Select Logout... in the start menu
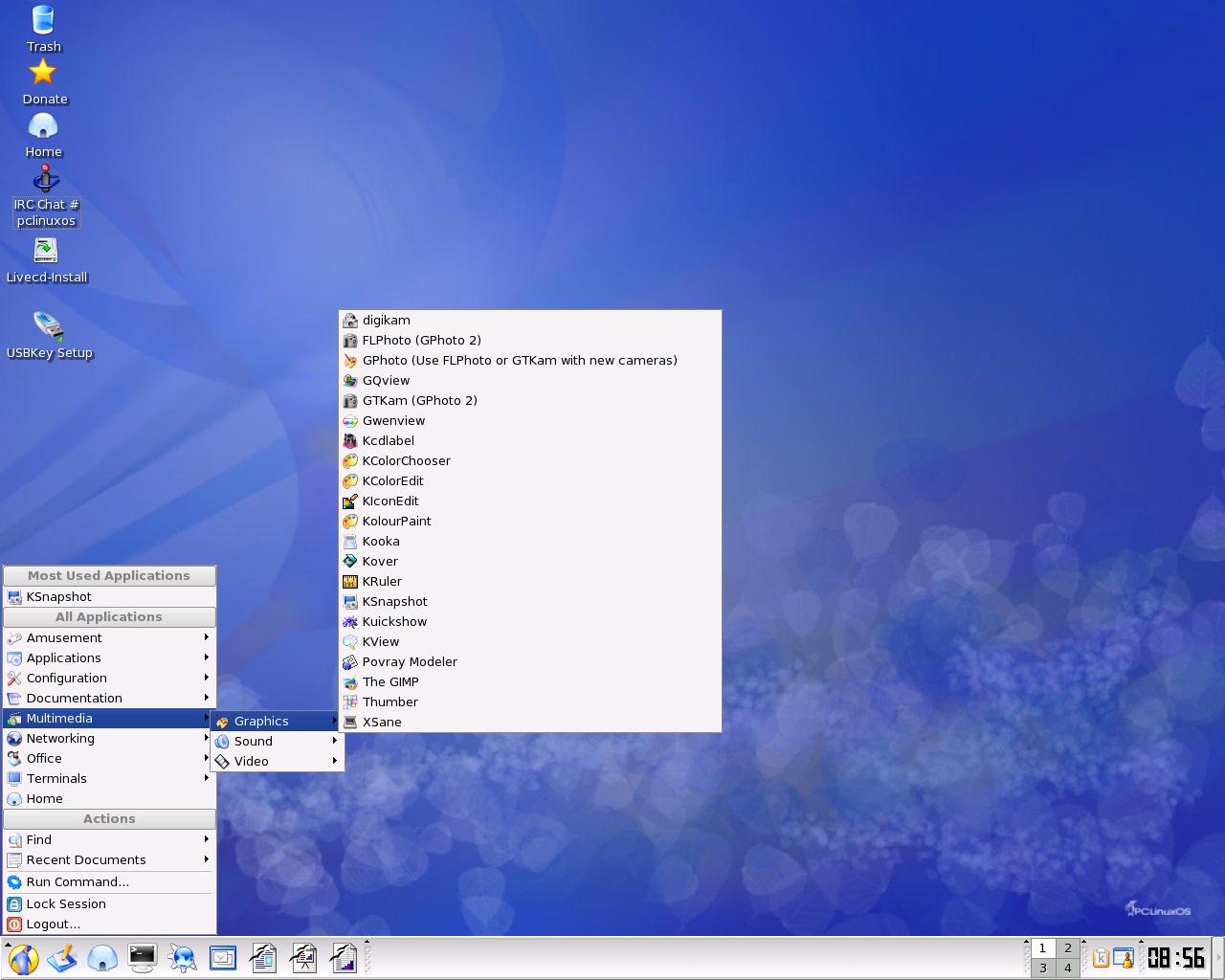Screen dimensions: 1225x980 pyautogui.click(x=109, y=924)
